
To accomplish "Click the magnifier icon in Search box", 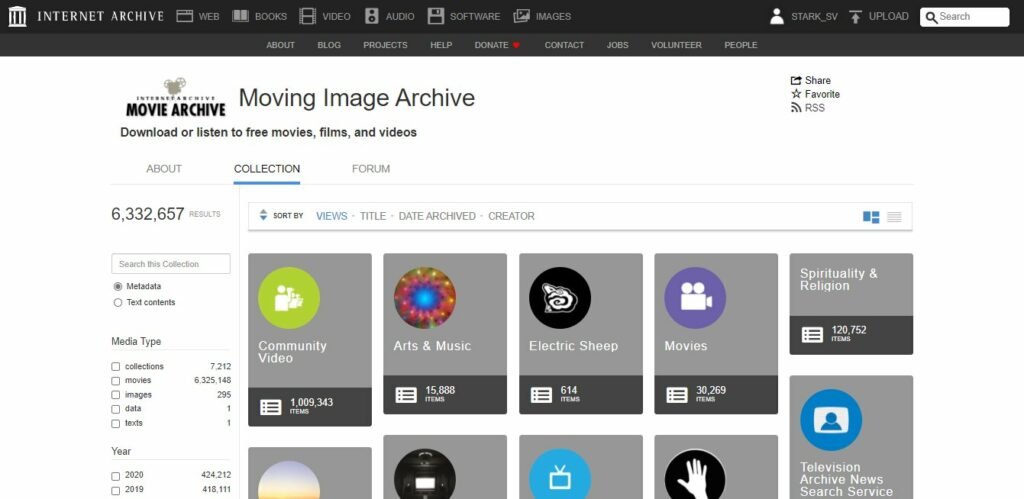I will point(931,17).
